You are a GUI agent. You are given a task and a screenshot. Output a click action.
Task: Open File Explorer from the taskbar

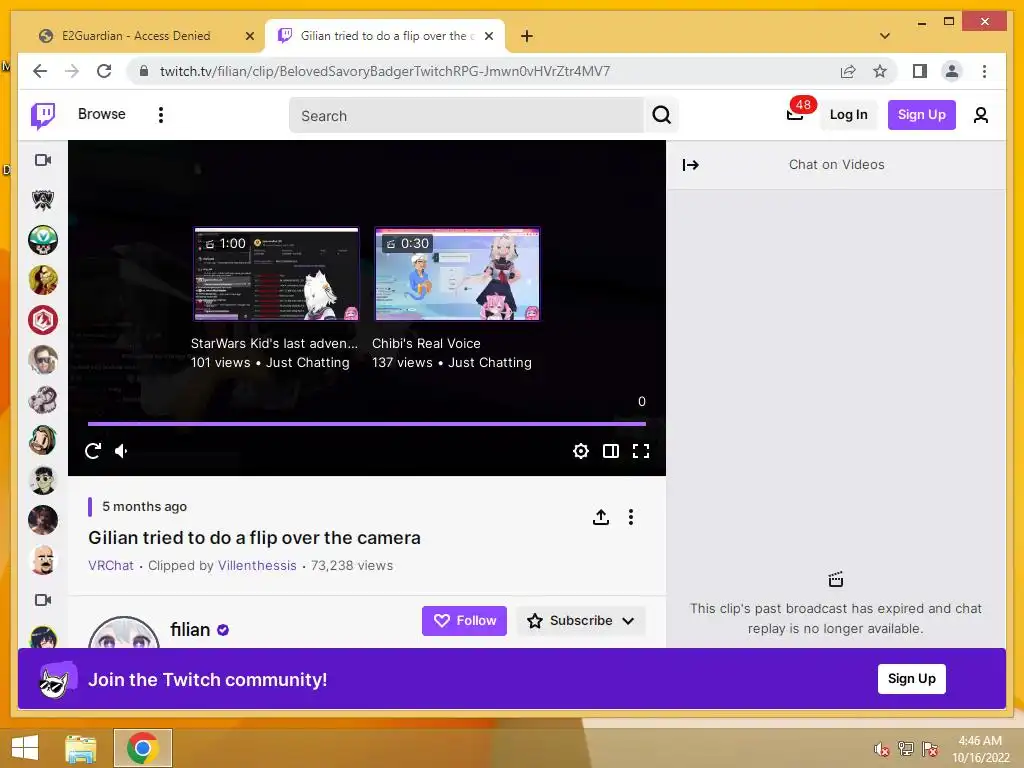click(x=81, y=748)
